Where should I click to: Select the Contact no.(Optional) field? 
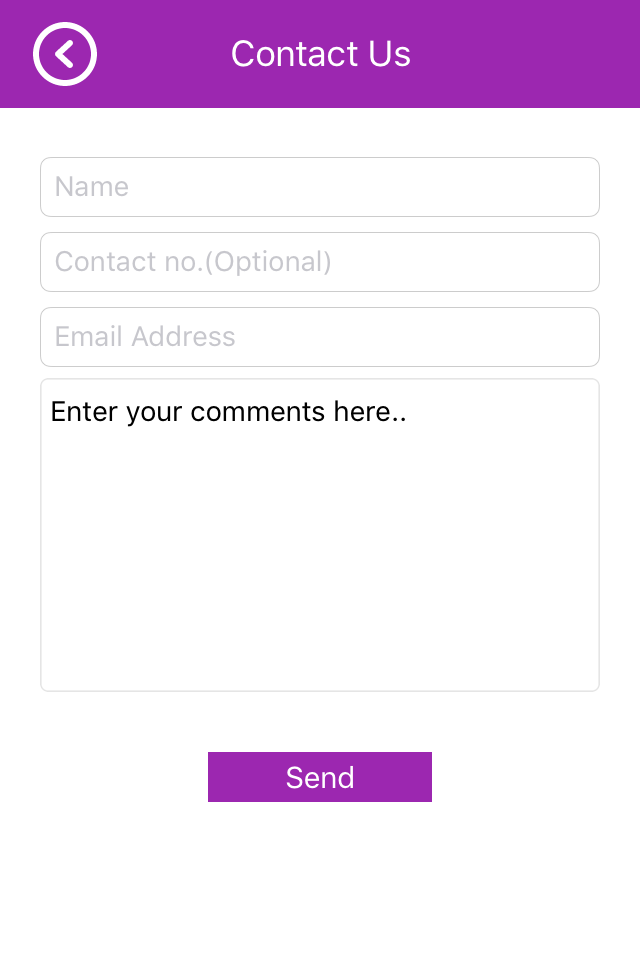click(320, 262)
